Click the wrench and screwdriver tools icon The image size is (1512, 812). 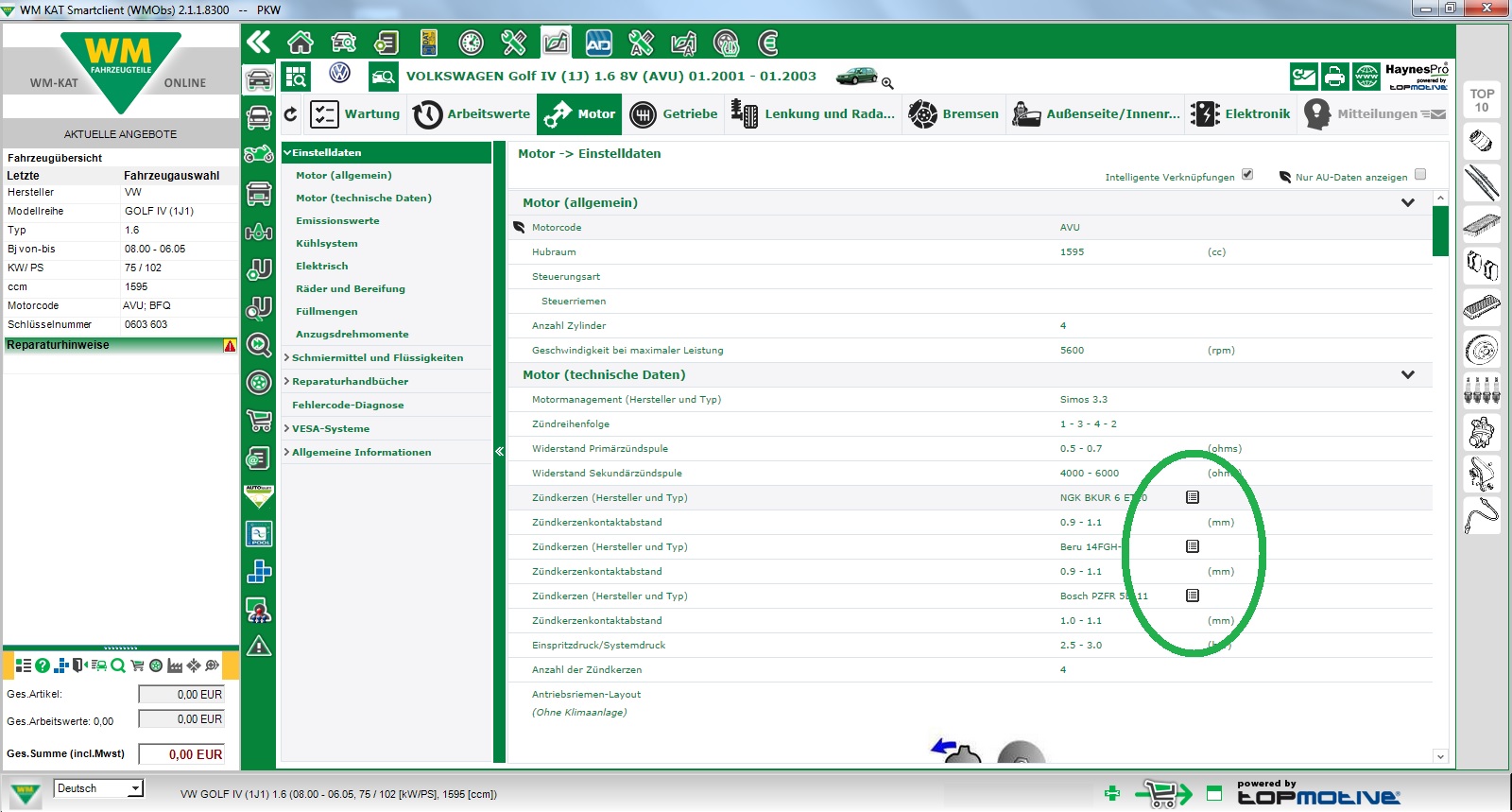pos(513,43)
